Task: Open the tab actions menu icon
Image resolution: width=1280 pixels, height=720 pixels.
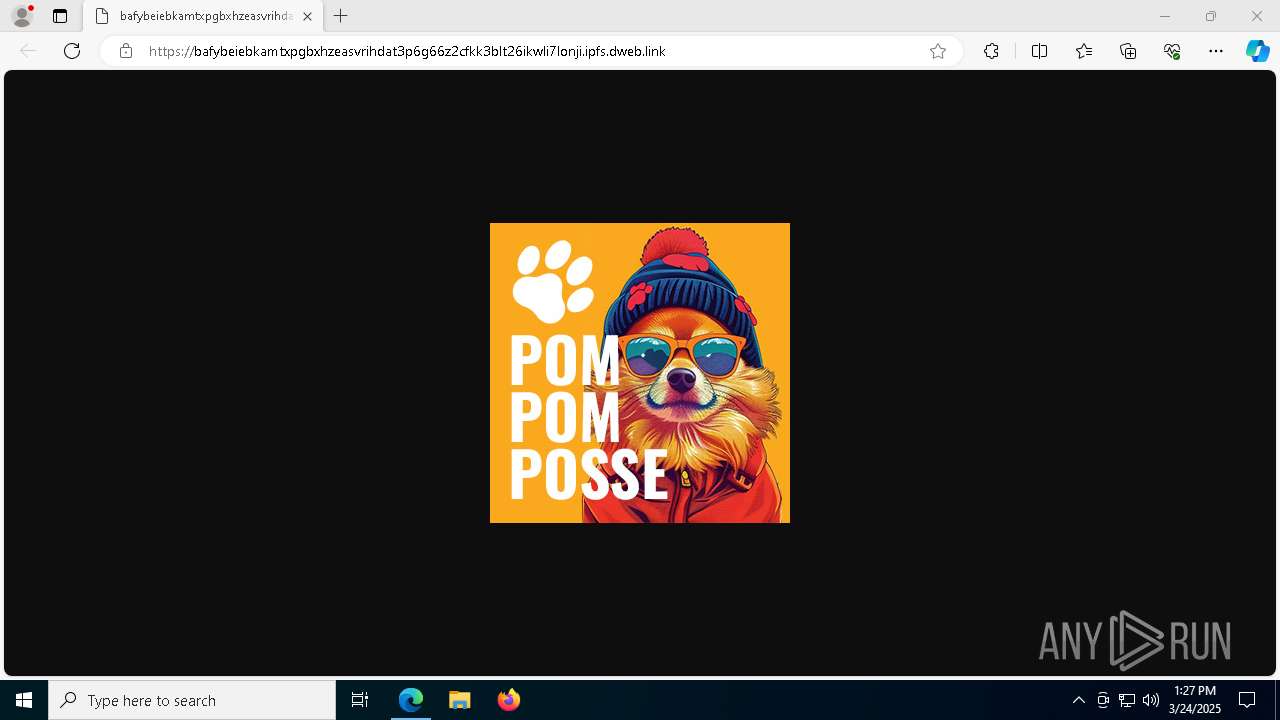Action: tap(60, 16)
